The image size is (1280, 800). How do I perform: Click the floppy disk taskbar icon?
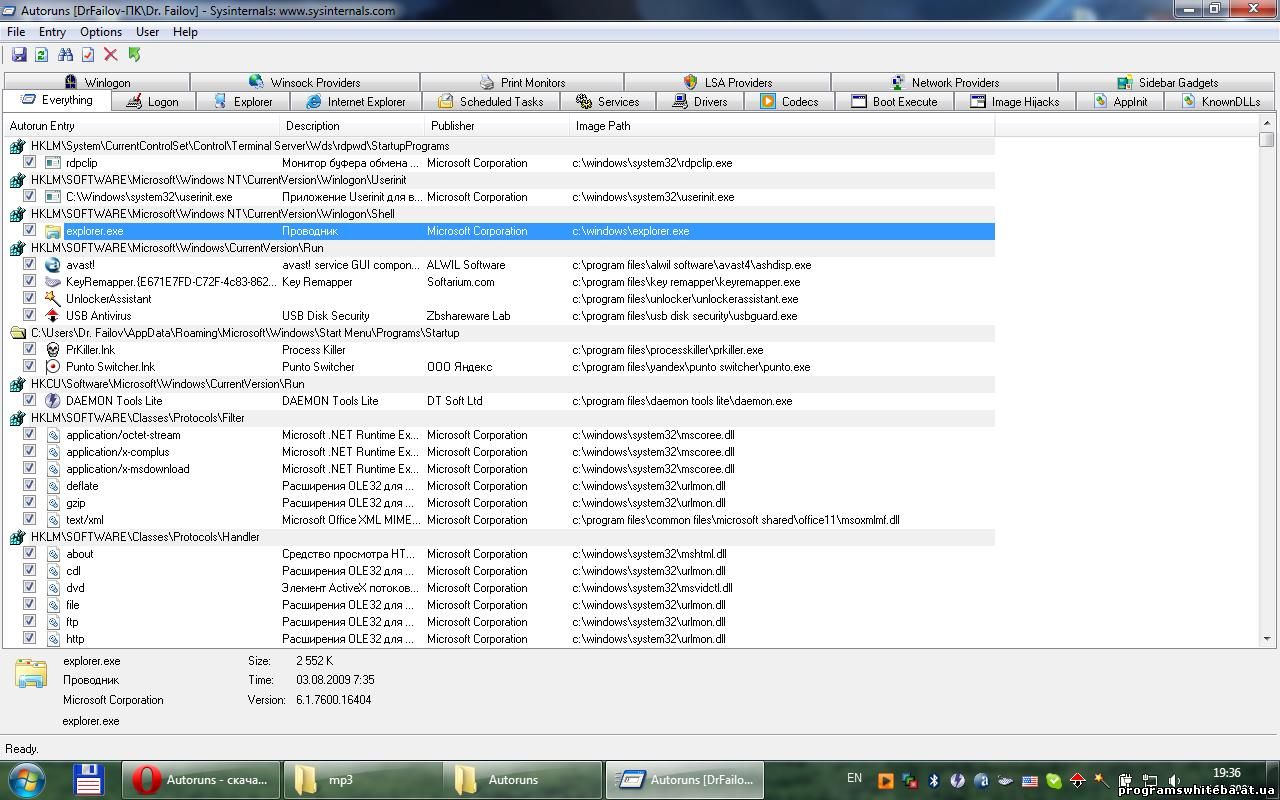(88, 779)
